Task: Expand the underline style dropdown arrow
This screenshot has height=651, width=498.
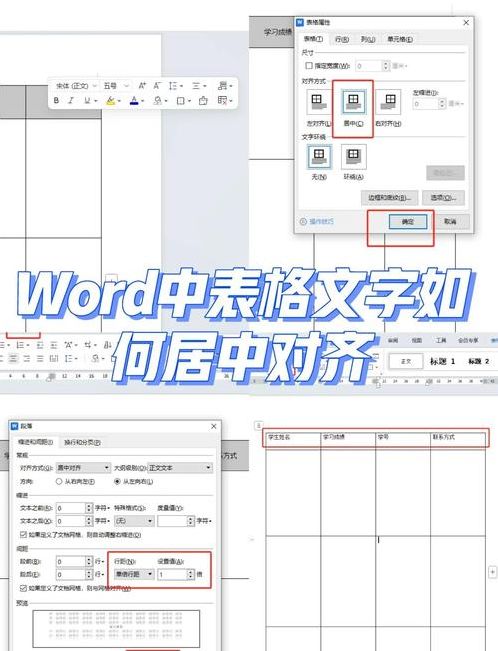Action: tap(96, 101)
